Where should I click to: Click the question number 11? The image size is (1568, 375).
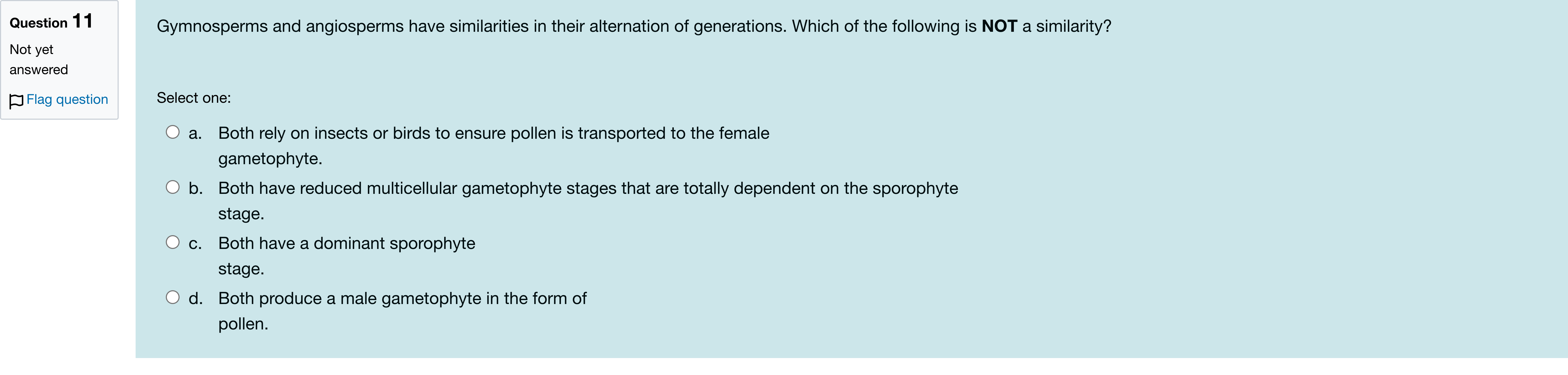[83, 21]
